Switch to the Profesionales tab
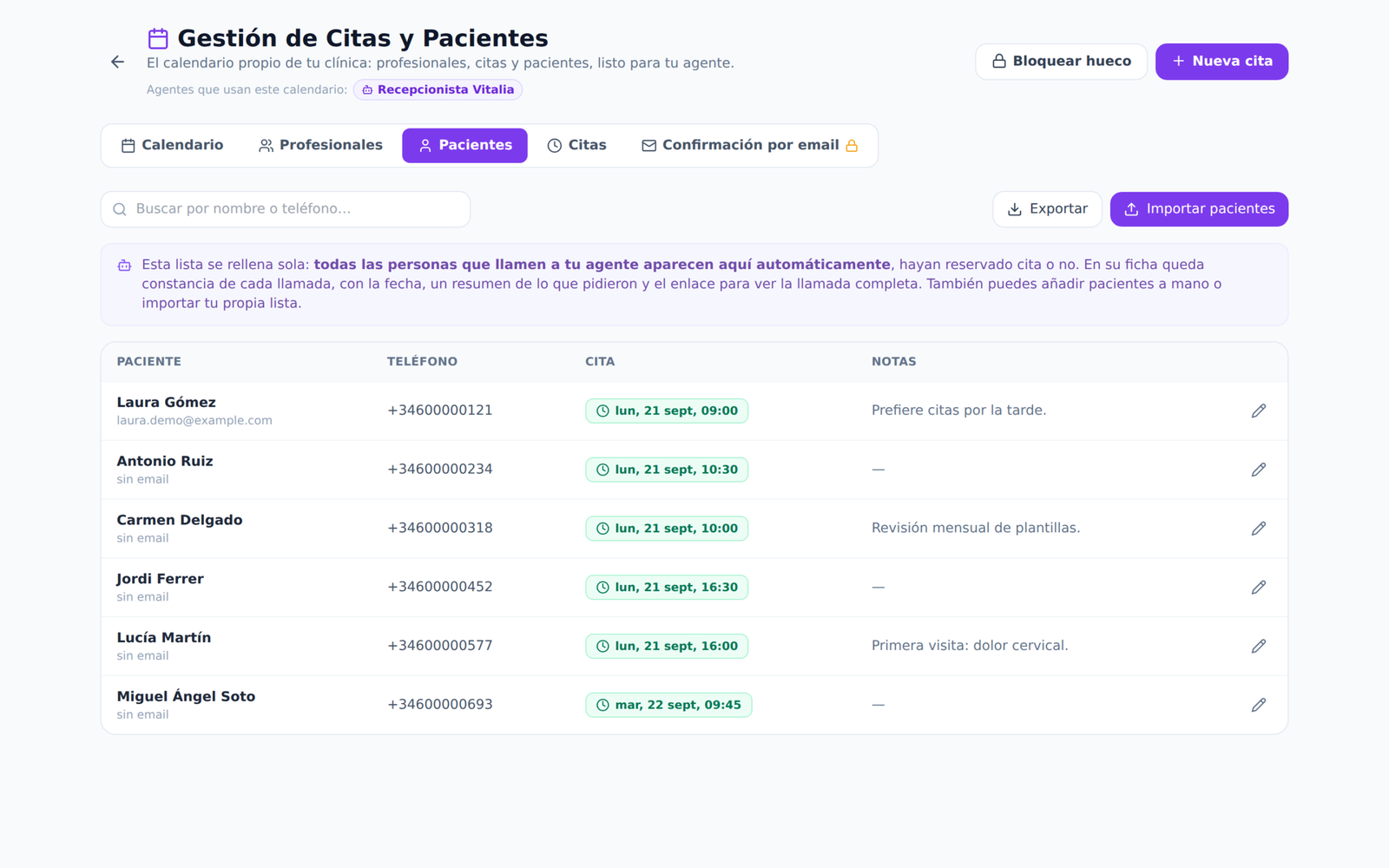The width and height of the screenshot is (1389, 868). [320, 145]
